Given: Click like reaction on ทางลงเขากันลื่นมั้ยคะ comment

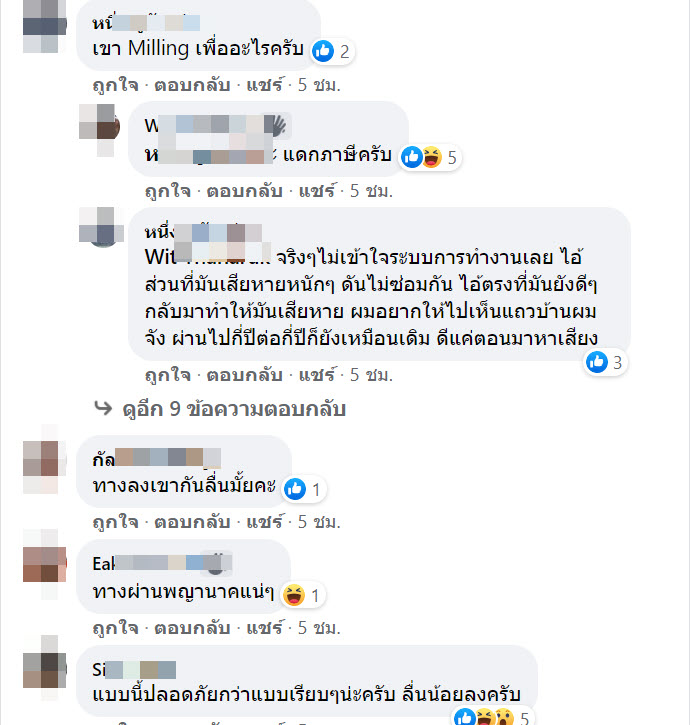Looking at the screenshot, I should (295, 489).
